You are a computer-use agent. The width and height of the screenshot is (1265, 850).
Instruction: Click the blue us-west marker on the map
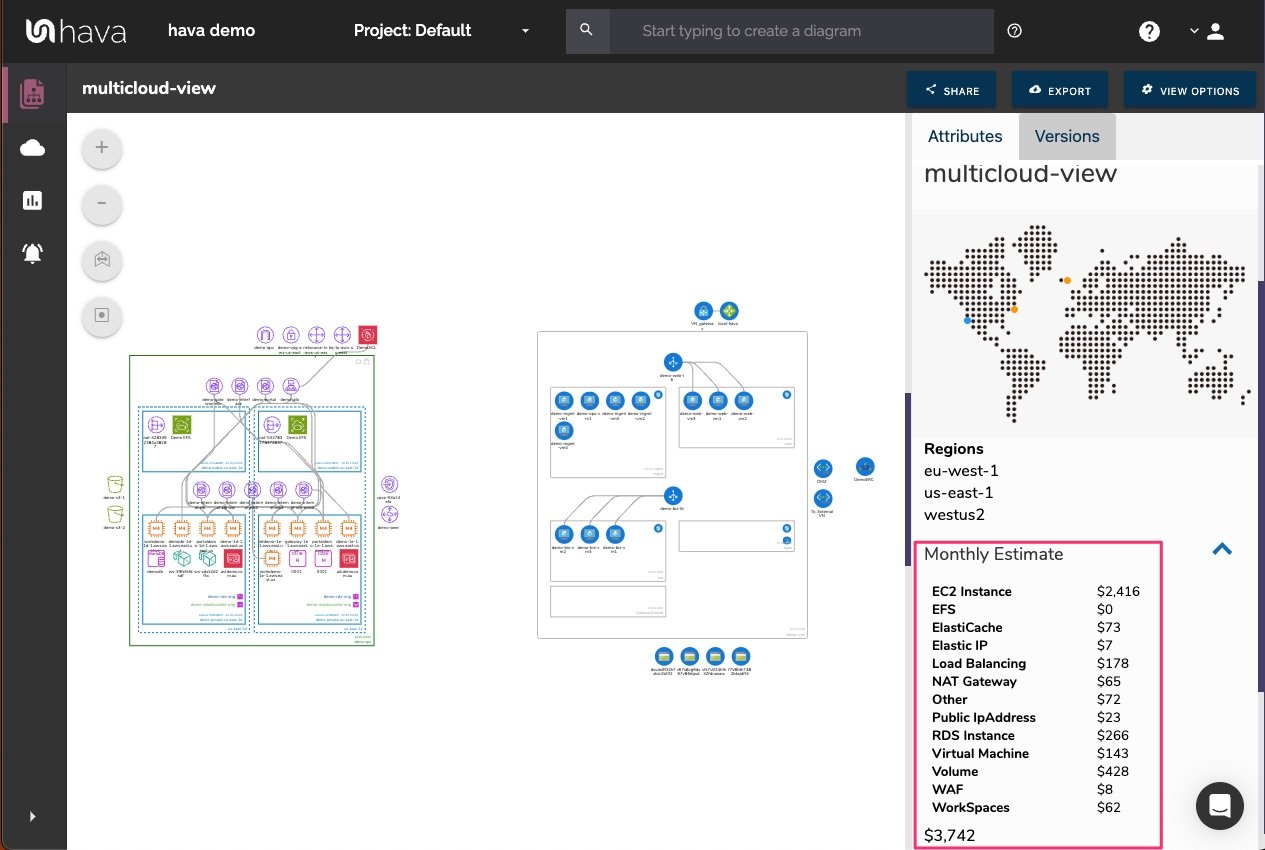[x=968, y=320]
